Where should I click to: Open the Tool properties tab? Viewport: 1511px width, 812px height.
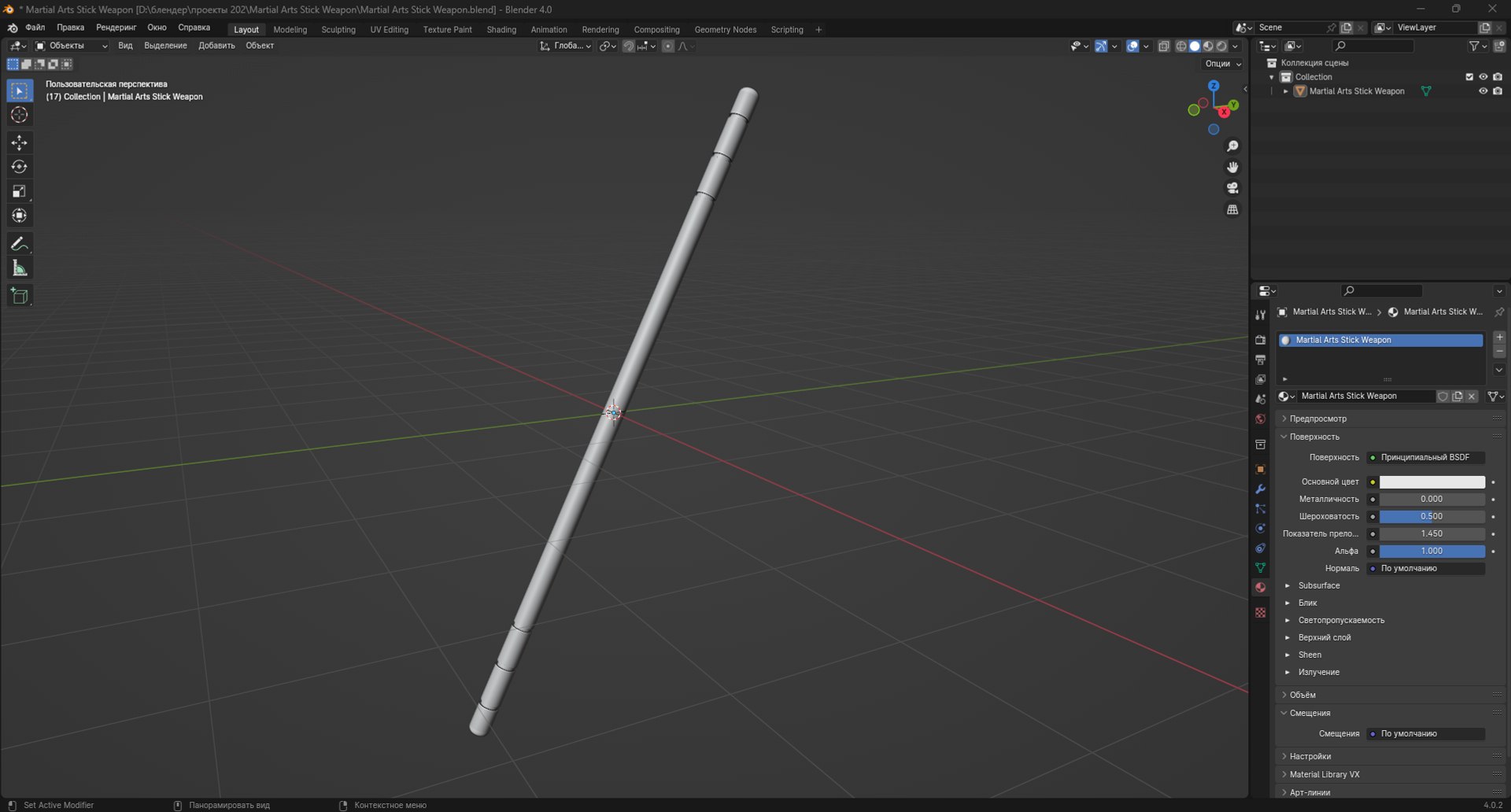[x=1260, y=315]
